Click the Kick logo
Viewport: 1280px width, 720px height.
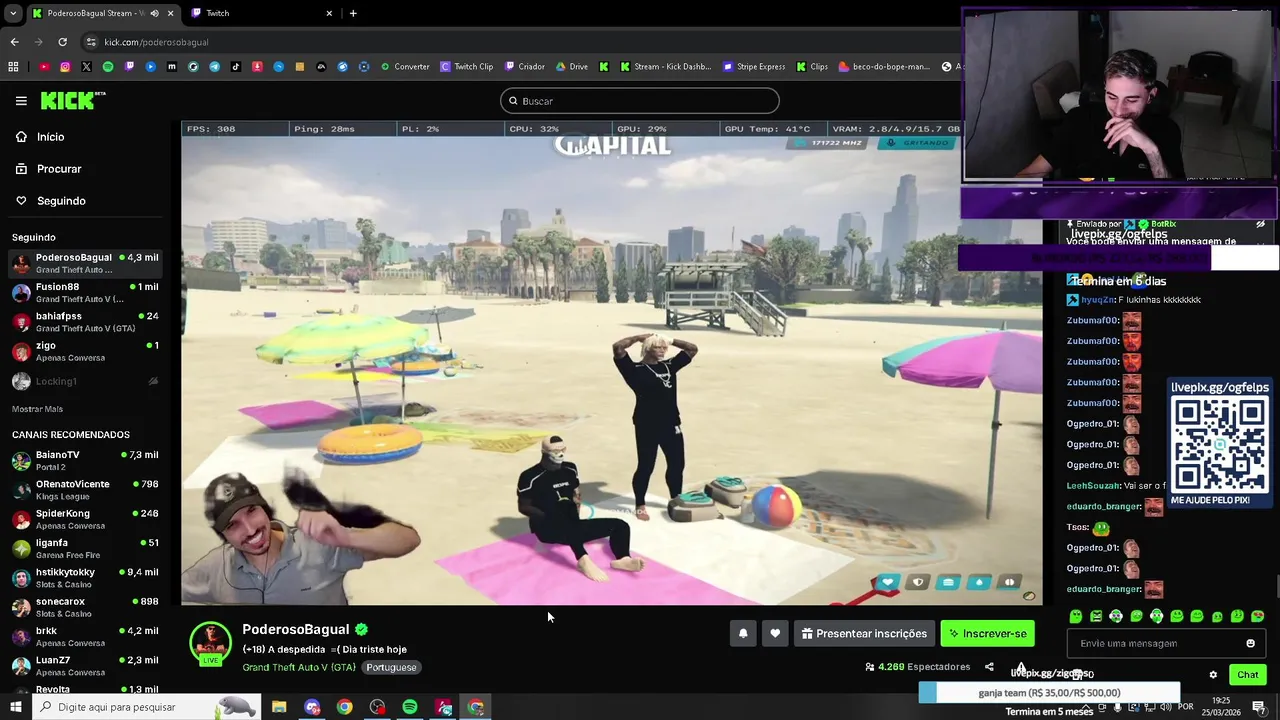tap(72, 101)
